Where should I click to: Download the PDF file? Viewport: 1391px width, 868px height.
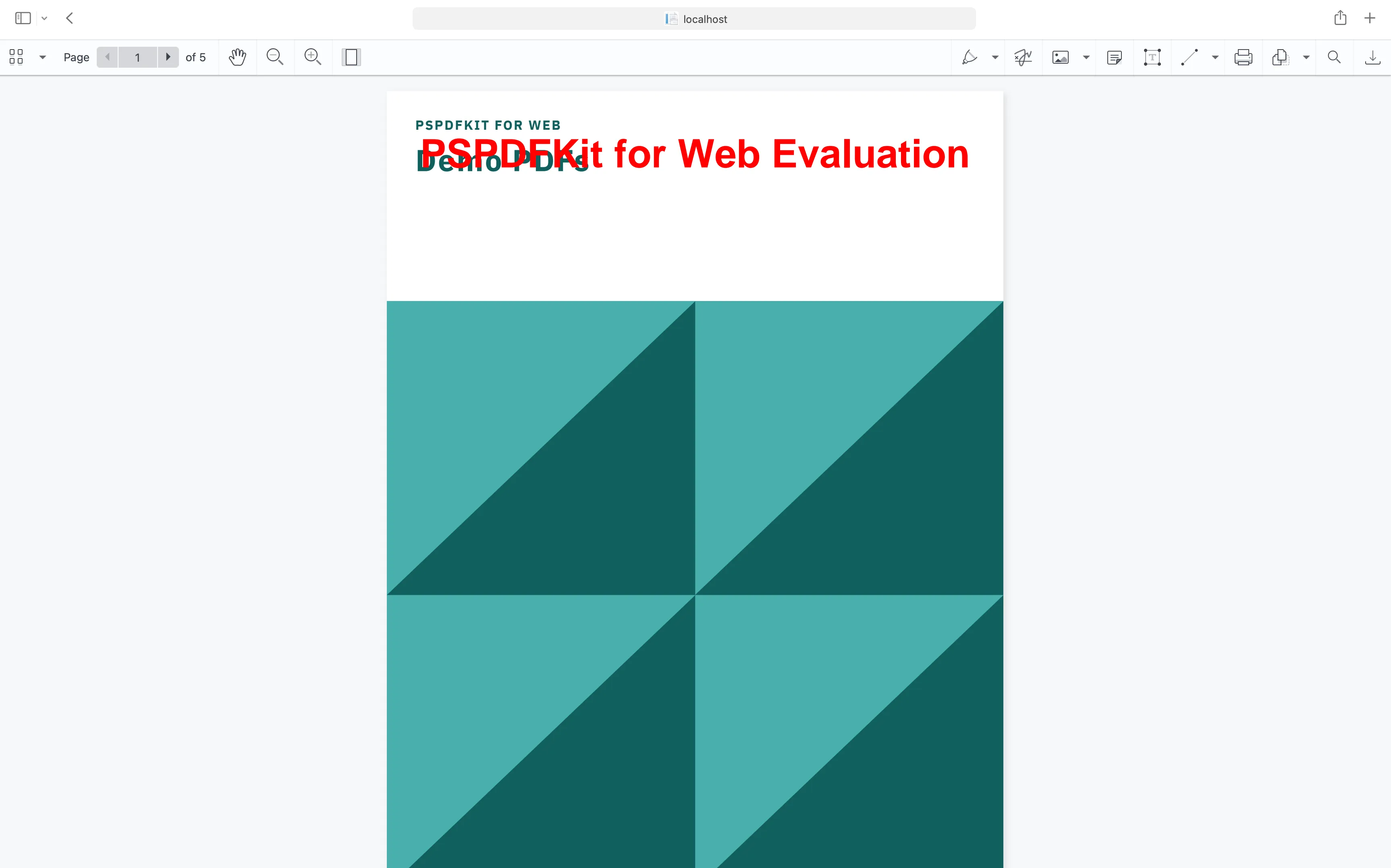(x=1372, y=57)
